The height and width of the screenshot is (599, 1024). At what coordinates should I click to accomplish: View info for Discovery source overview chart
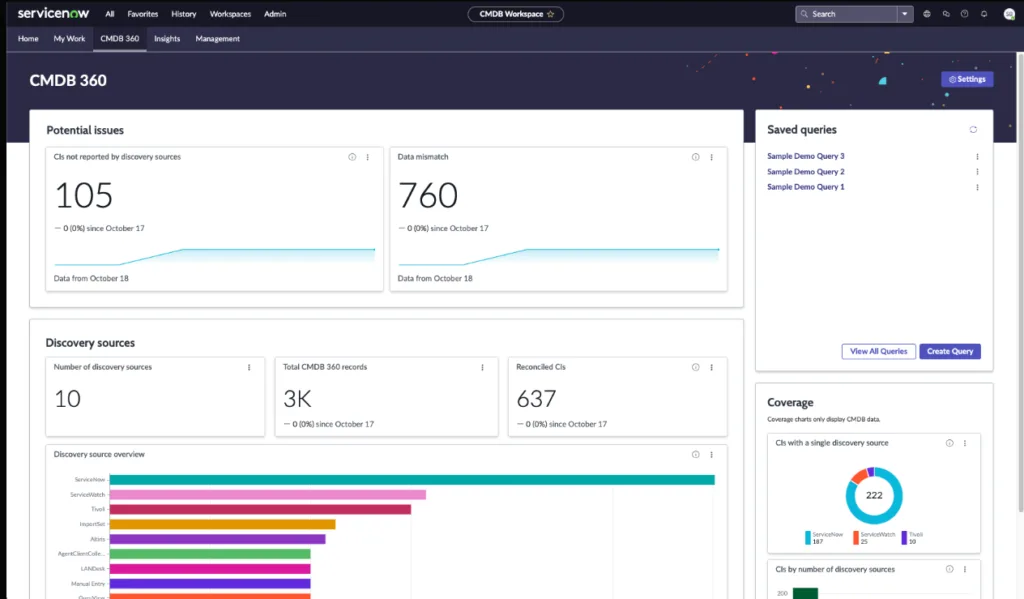[696, 454]
